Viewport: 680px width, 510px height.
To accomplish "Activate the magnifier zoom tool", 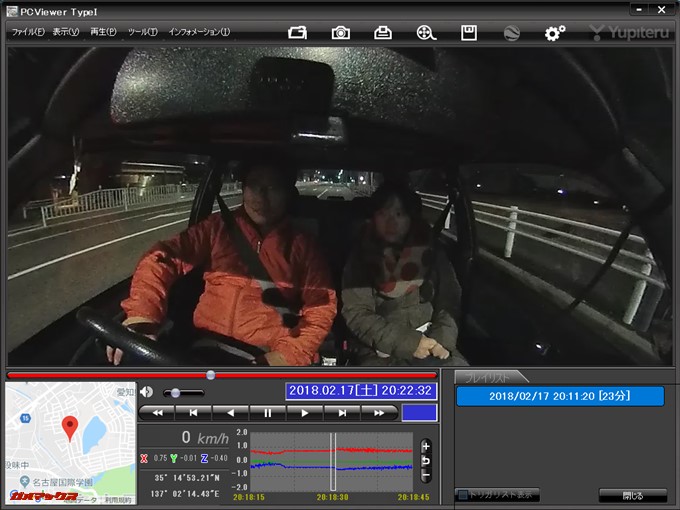I will pyautogui.click(x=426, y=32).
